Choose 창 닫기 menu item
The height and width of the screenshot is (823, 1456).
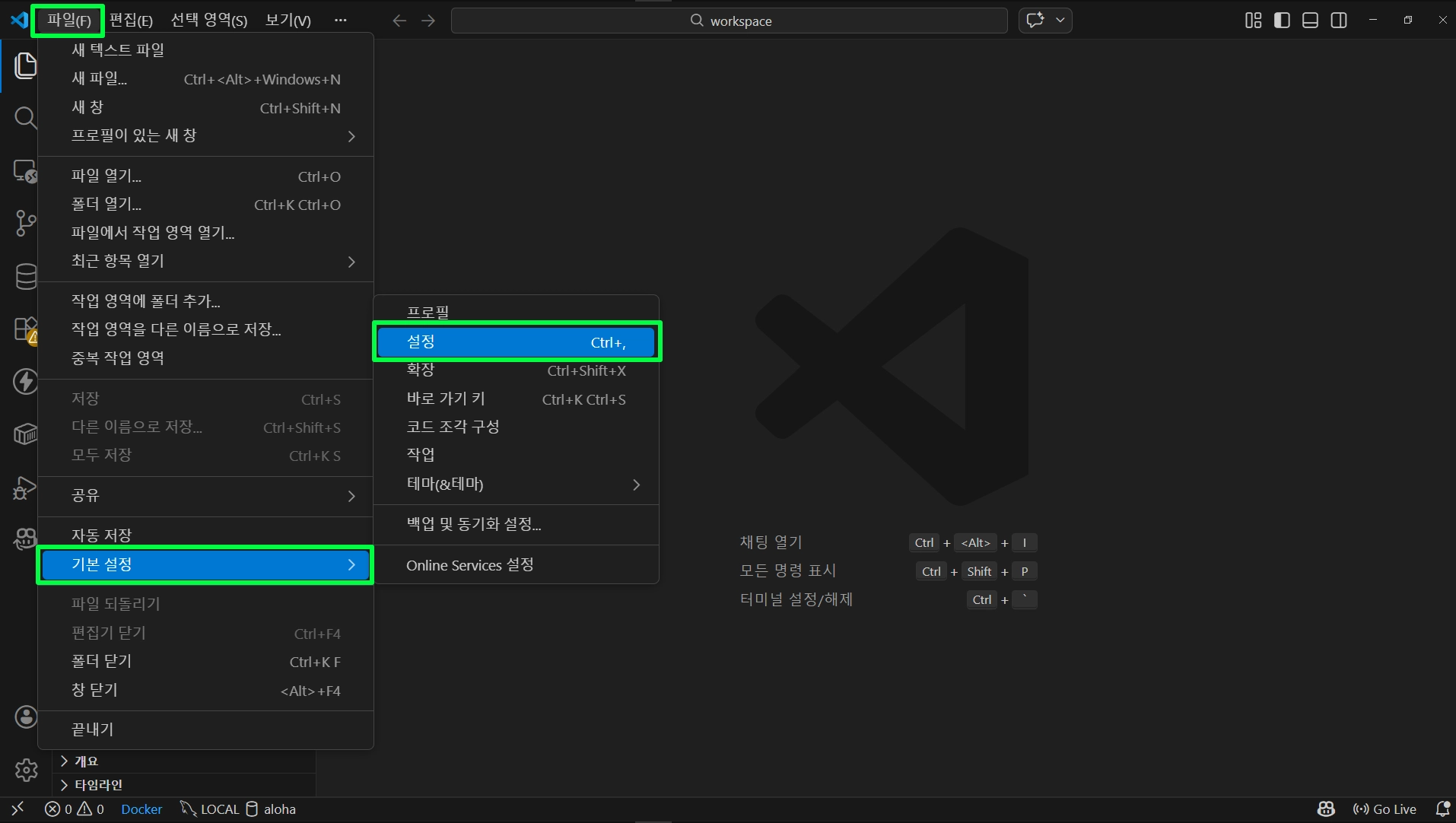coord(205,691)
